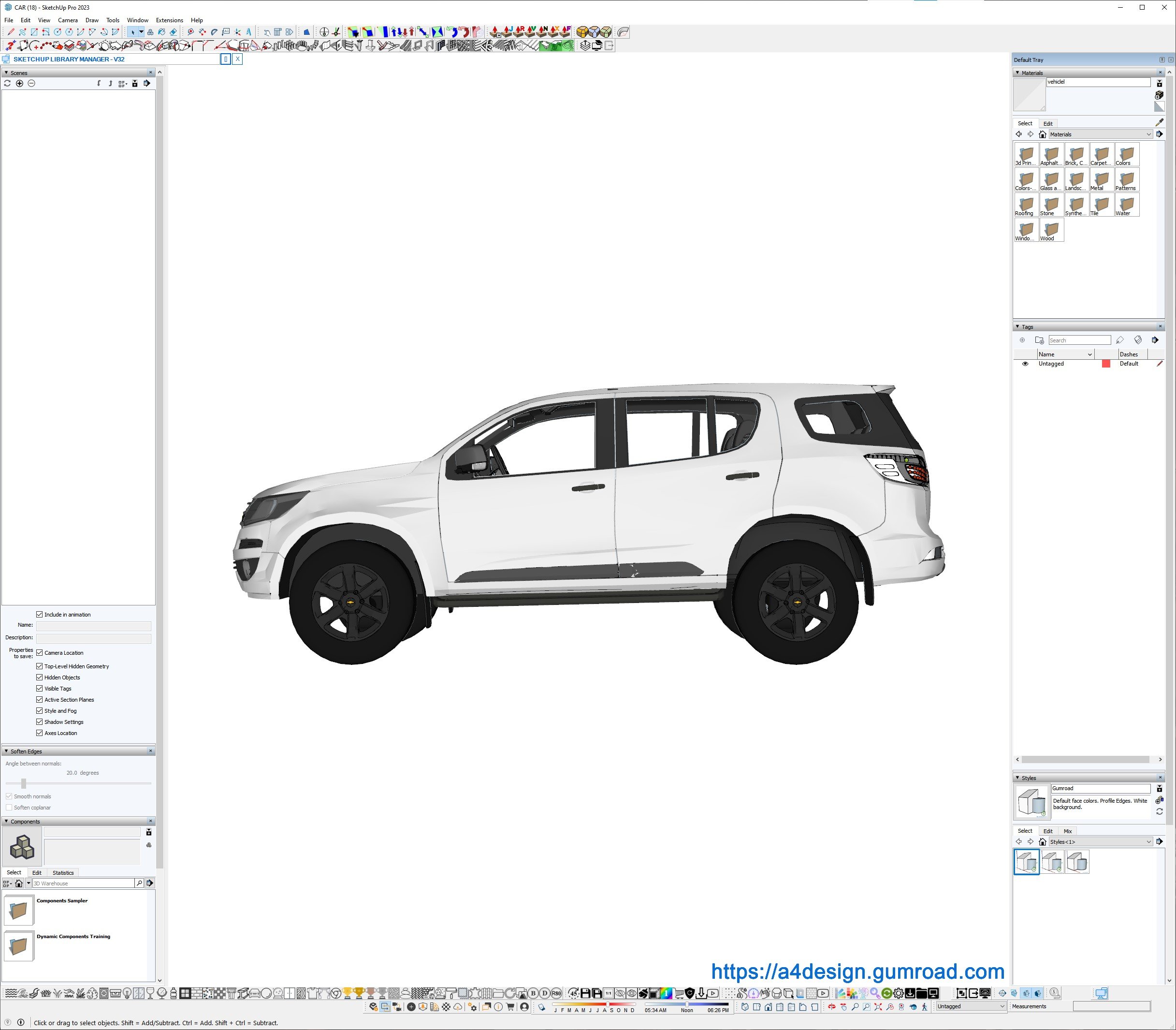The width and height of the screenshot is (1176, 1030).
Task: Click the Untagged tag red color swatch
Action: pyautogui.click(x=1106, y=364)
